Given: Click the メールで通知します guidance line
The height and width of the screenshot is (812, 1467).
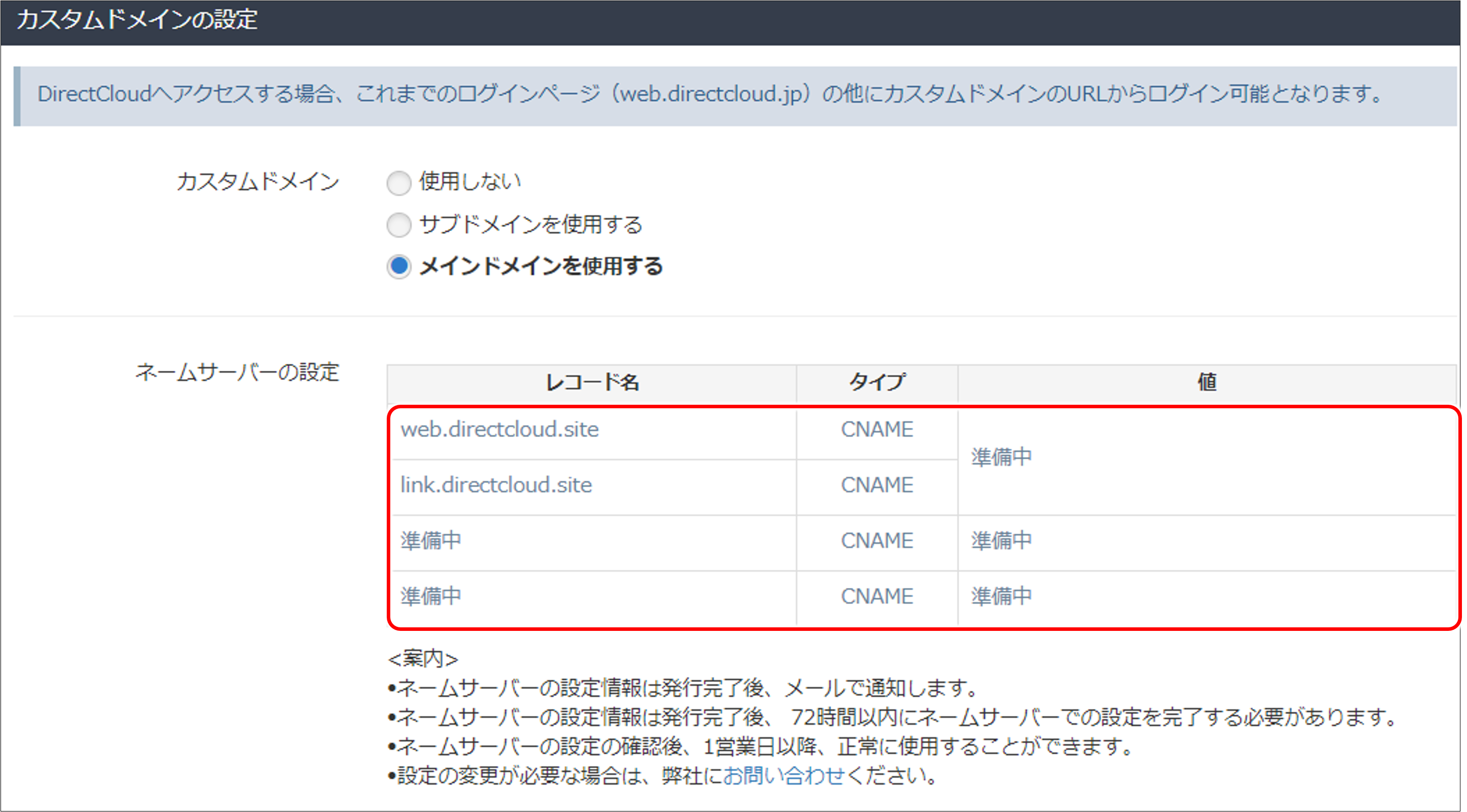Looking at the screenshot, I should 682,689.
